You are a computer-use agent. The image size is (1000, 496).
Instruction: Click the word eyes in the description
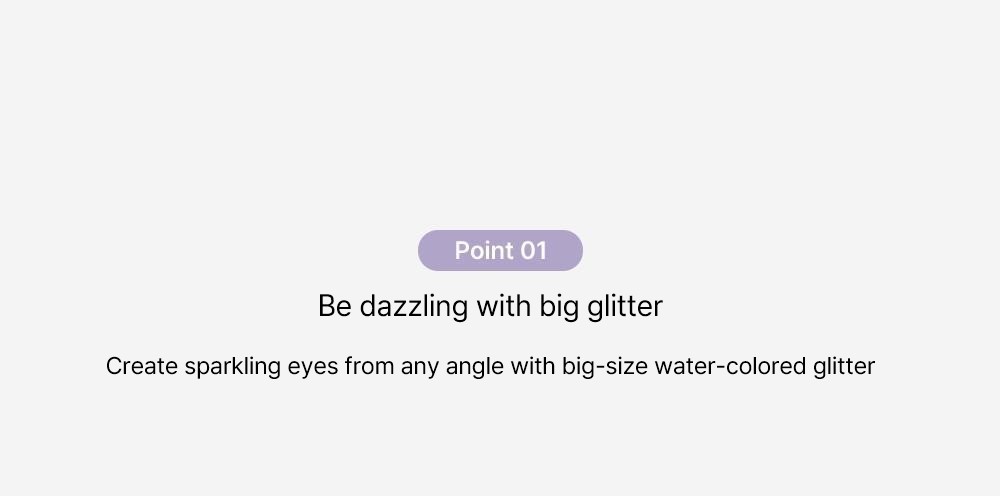tap(312, 368)
